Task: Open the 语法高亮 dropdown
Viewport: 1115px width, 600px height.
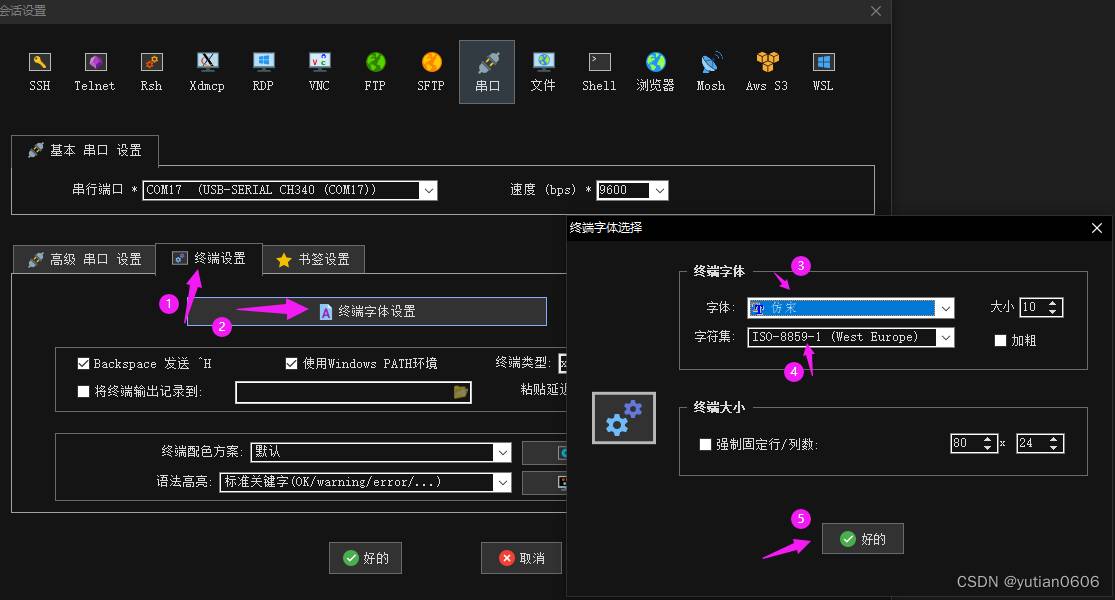Action: click(502, 482)
